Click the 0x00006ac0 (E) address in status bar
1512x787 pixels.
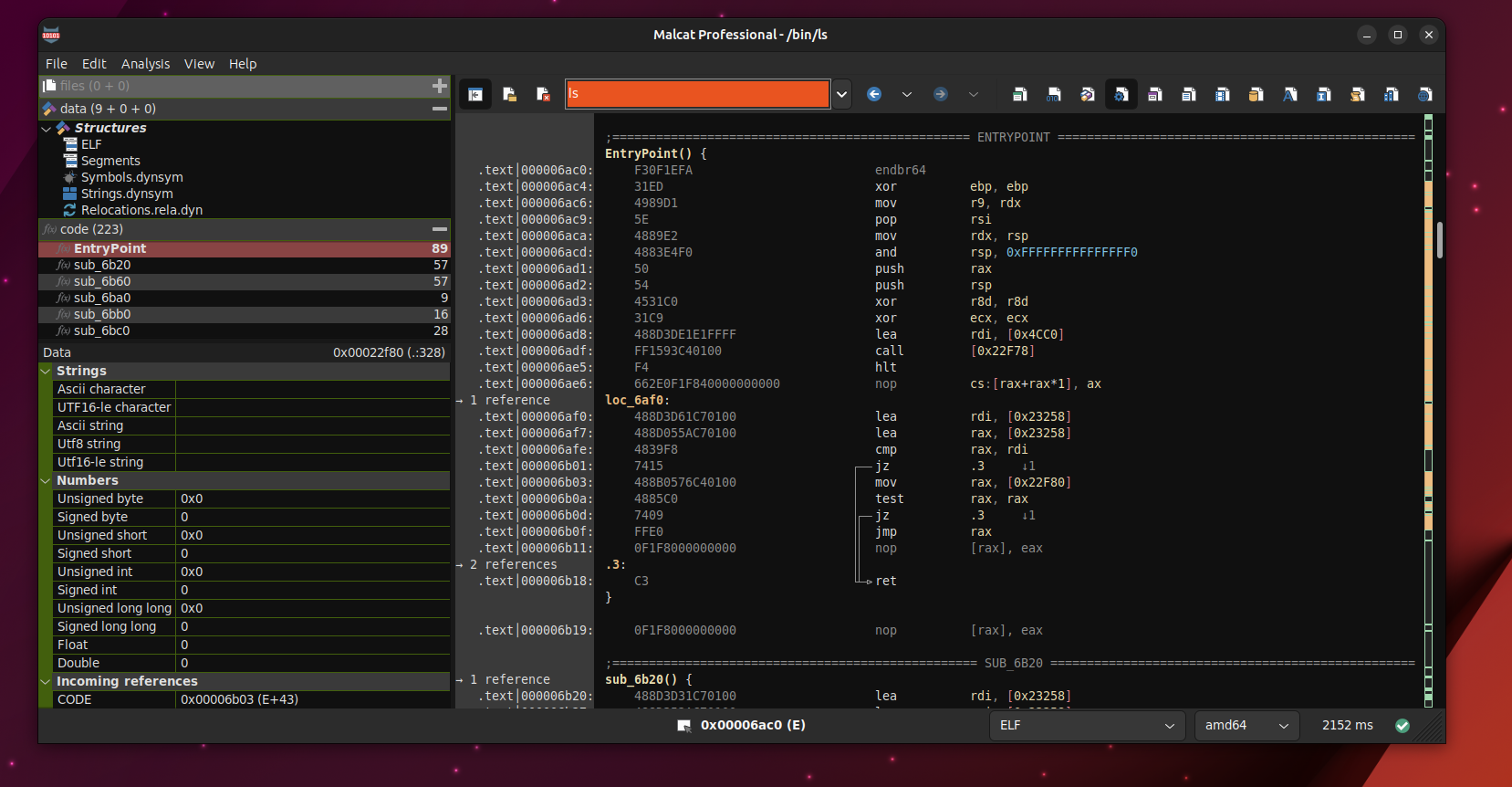tap(753, 726)
